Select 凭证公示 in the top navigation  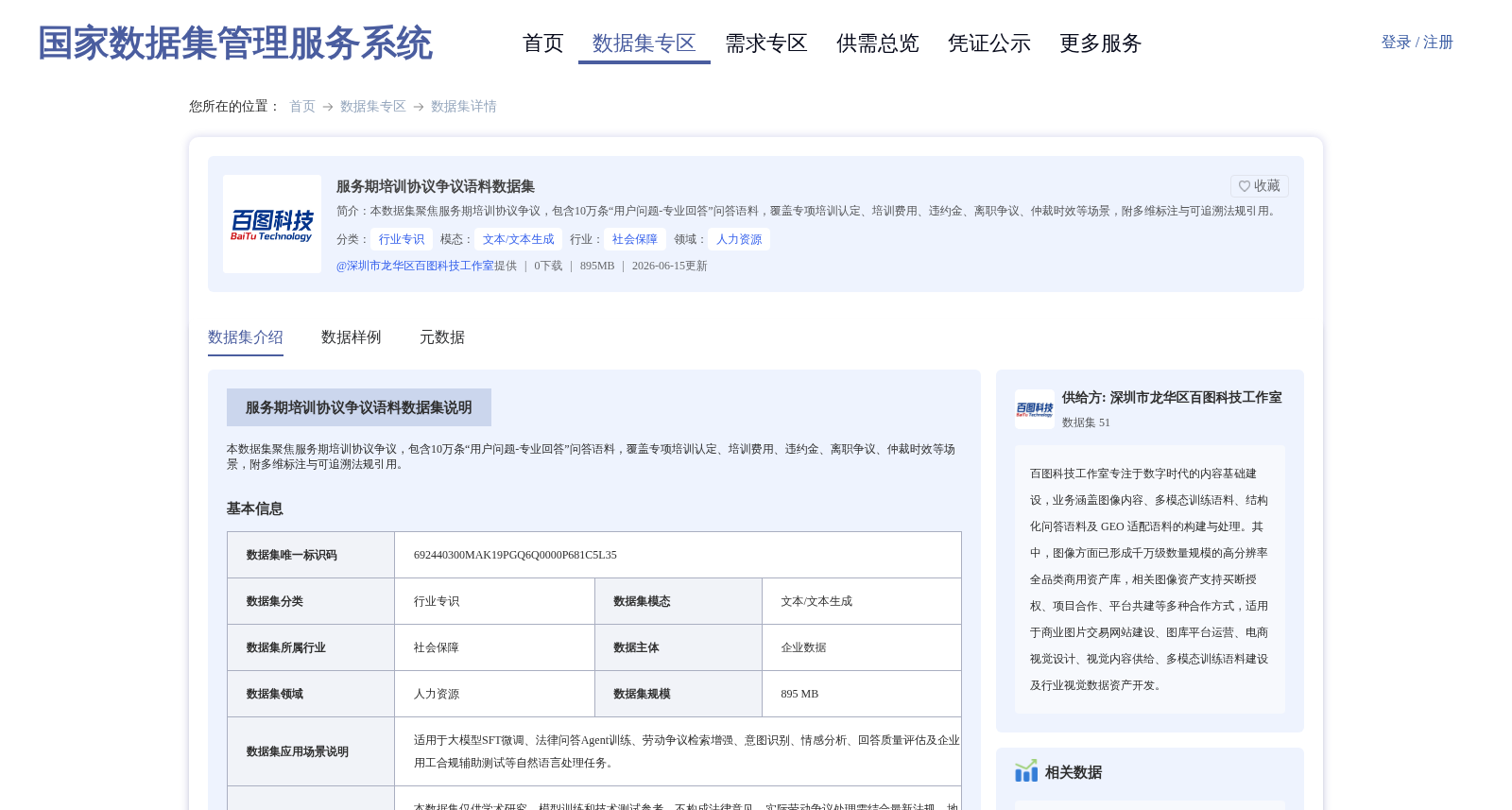tap(989, 43)
